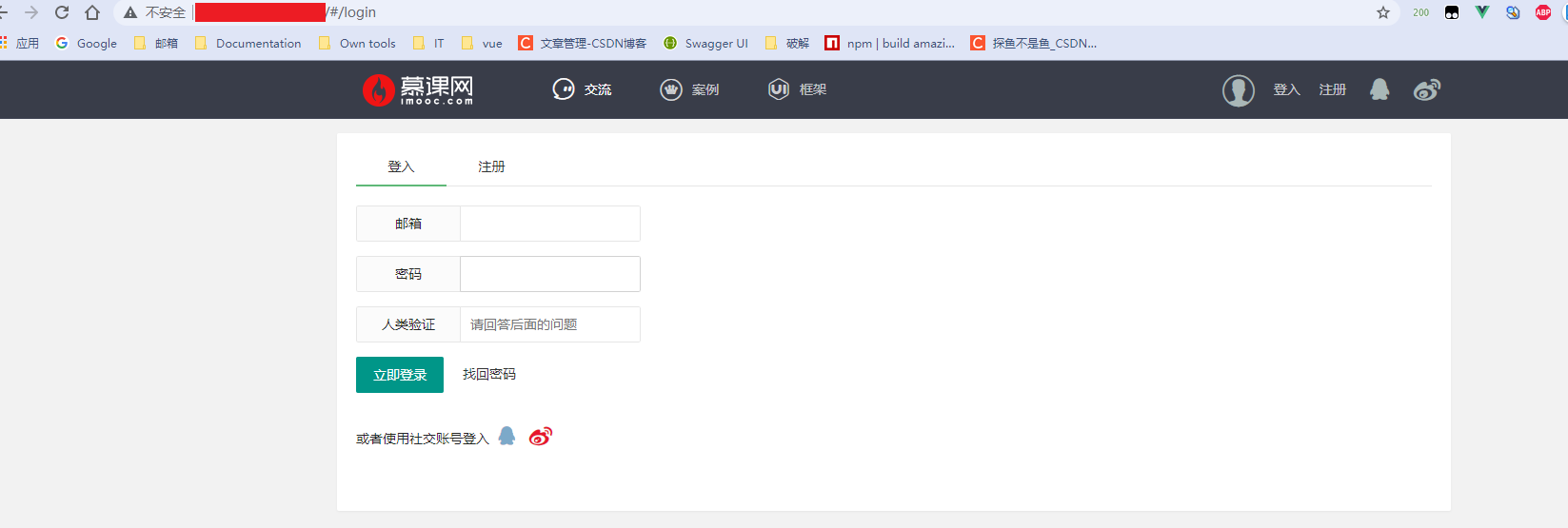Open the blue magnifier extension icon

point(1513,12)
